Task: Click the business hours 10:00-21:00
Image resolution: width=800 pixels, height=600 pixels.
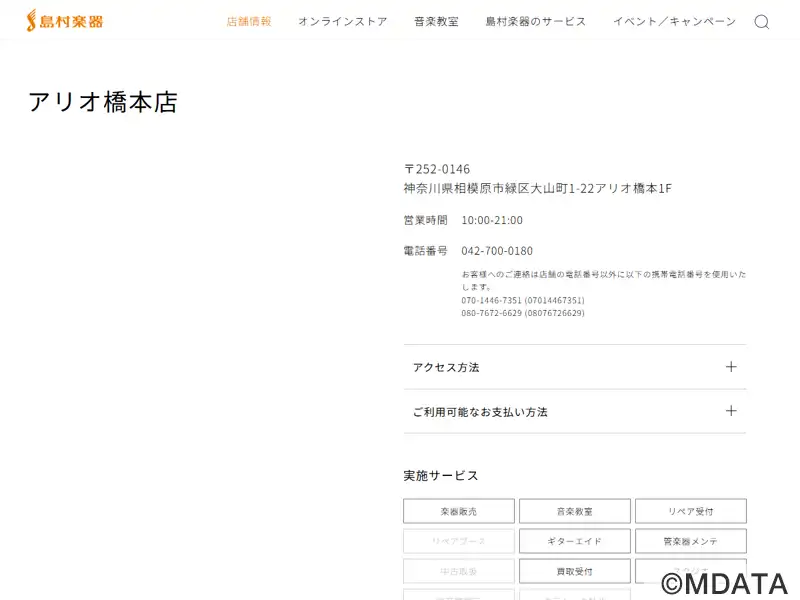Action: point(492,220)
